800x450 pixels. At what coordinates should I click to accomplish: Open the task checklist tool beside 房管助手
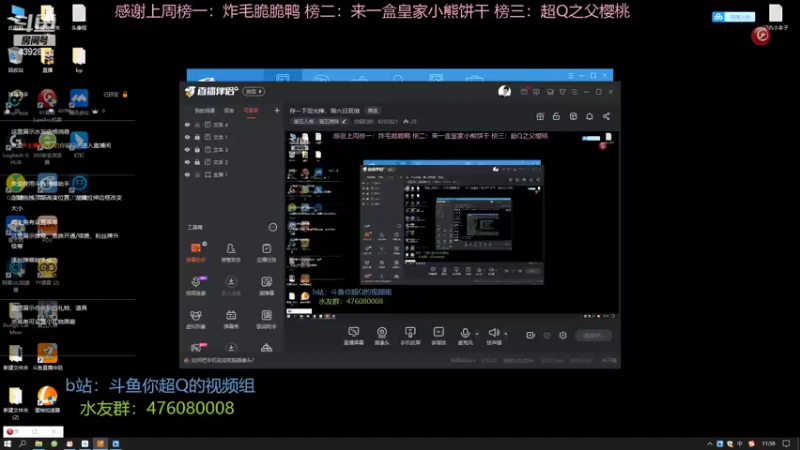(x=266, y=252)
